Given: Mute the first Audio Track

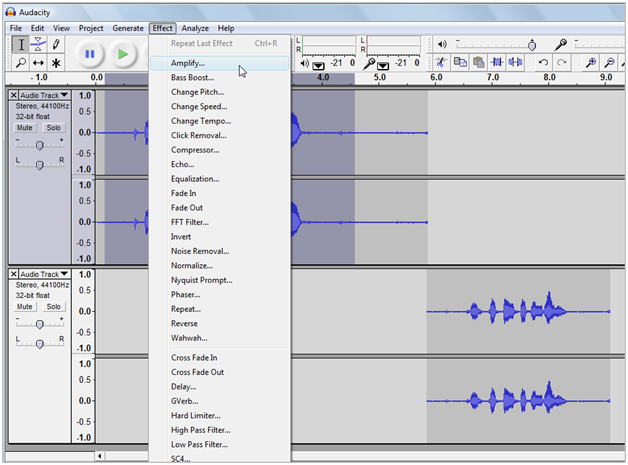Looking at the screenshot, I should pos(24,128).
